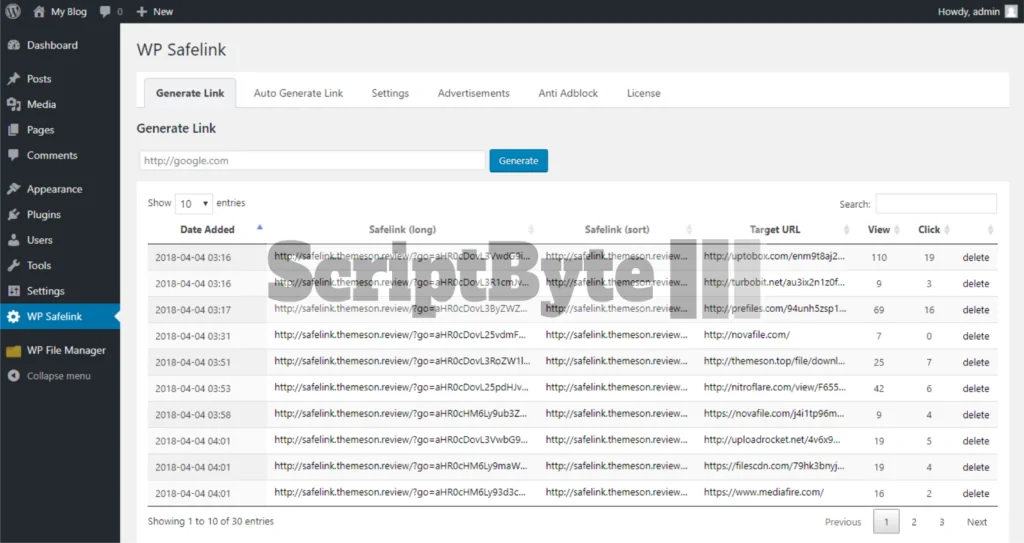
Task: Switch to the Auto Generate Link tab
Action: (298, 94)
